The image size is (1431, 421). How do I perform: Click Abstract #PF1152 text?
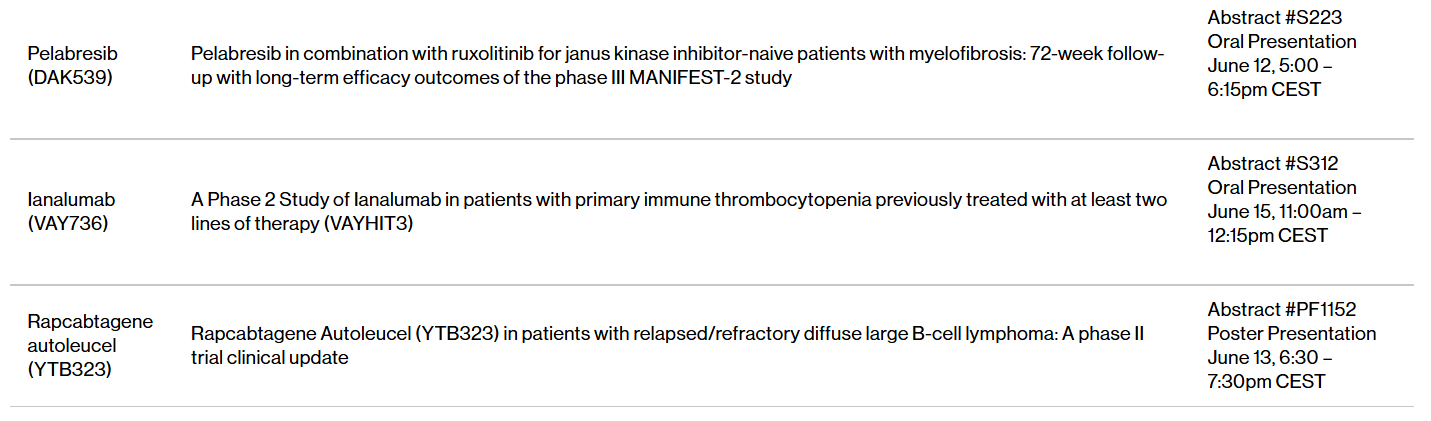(1281, 309)
